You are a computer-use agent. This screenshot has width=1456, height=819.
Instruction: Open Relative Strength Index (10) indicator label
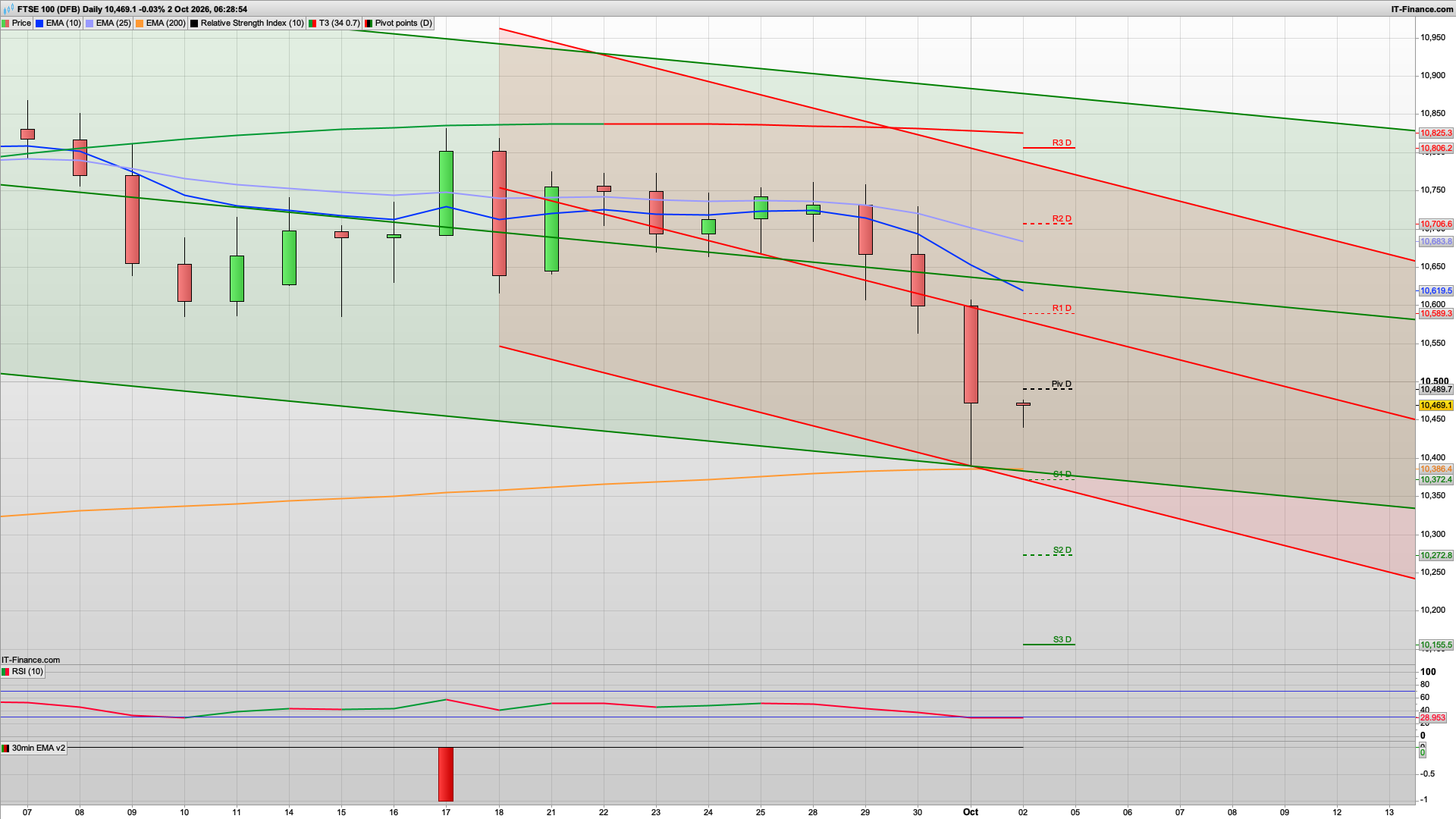pyautogui.click(x=252, y=23)
